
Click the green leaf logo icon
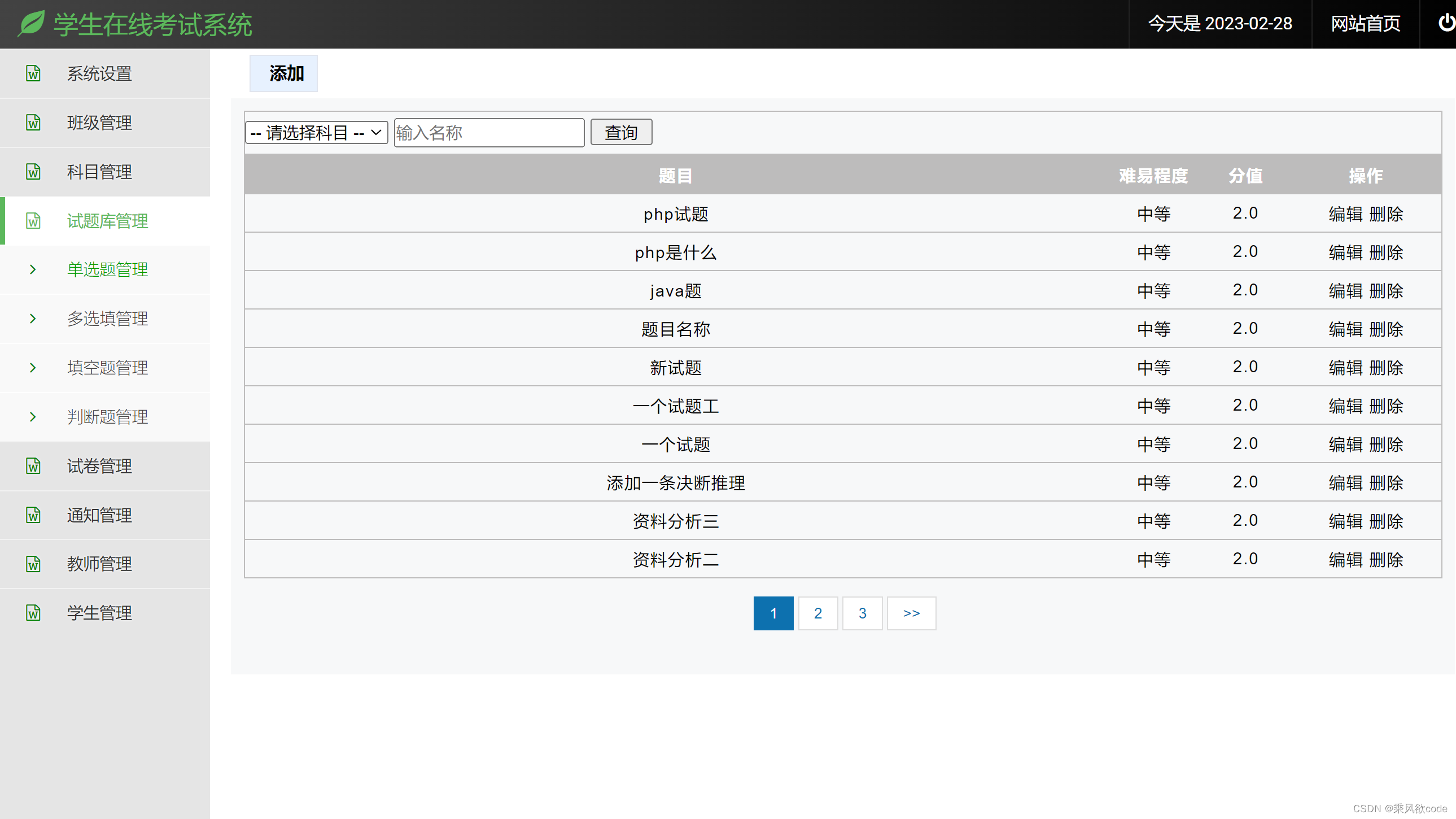point(31,23)
